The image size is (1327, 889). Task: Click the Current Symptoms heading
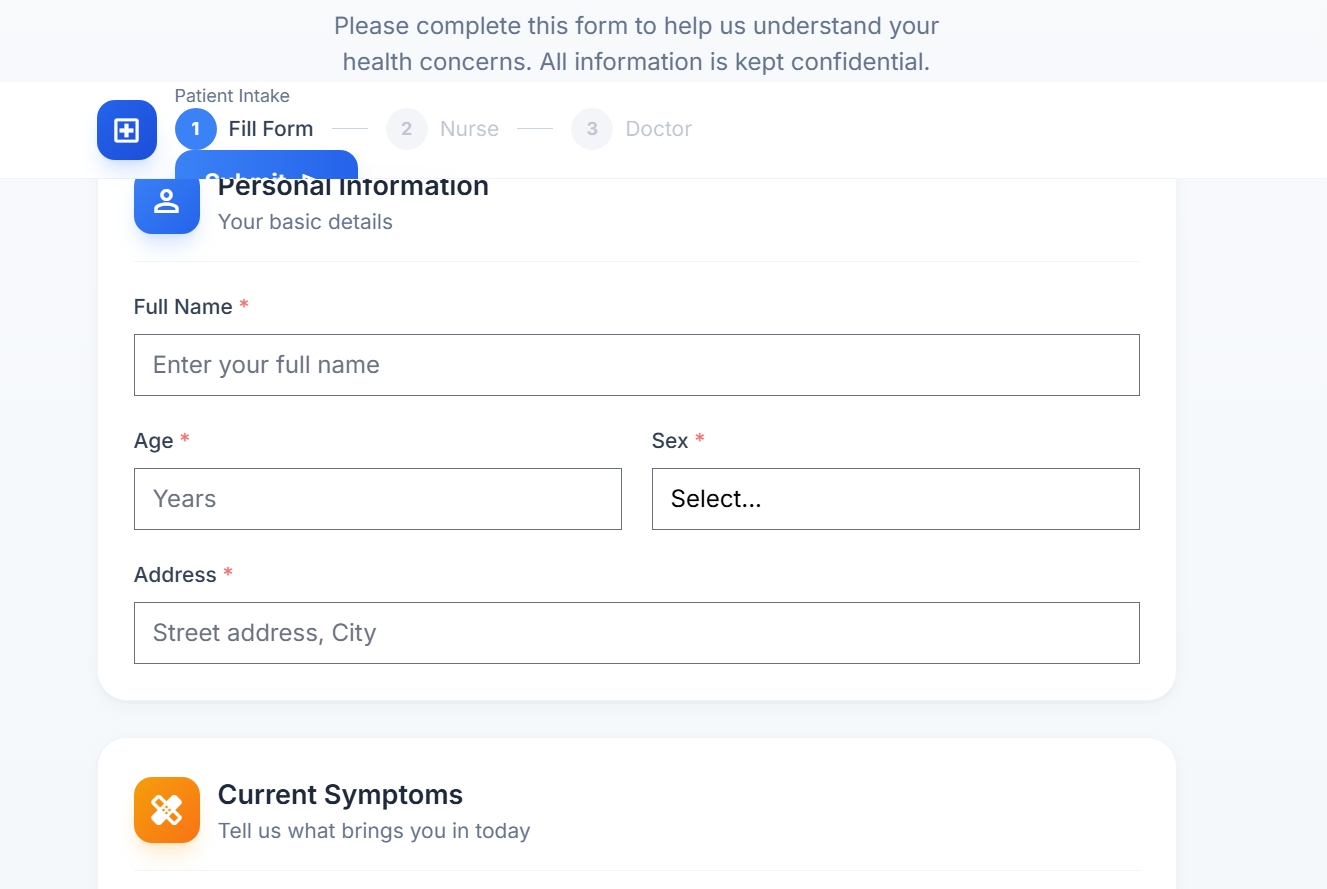tap(340, 795)
